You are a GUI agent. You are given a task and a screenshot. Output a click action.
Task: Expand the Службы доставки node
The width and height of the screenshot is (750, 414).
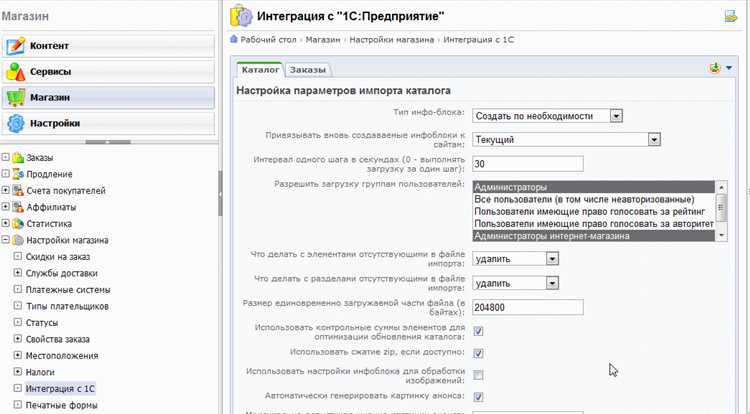tap(18, 272)
